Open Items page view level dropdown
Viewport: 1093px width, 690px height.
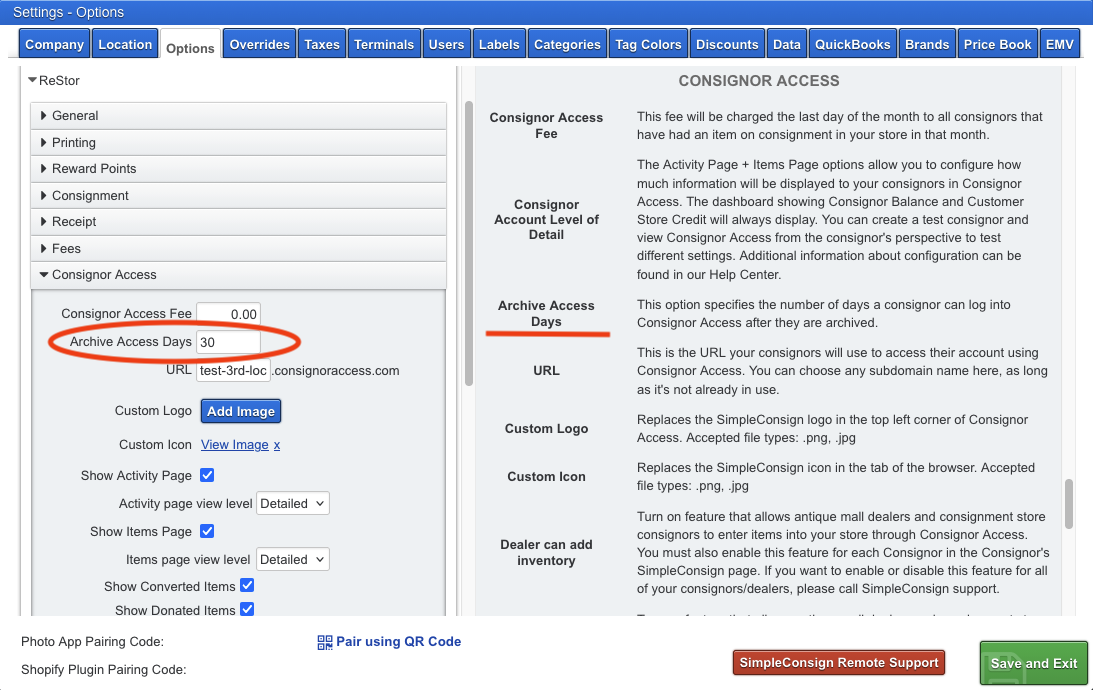tap(293, 560)
